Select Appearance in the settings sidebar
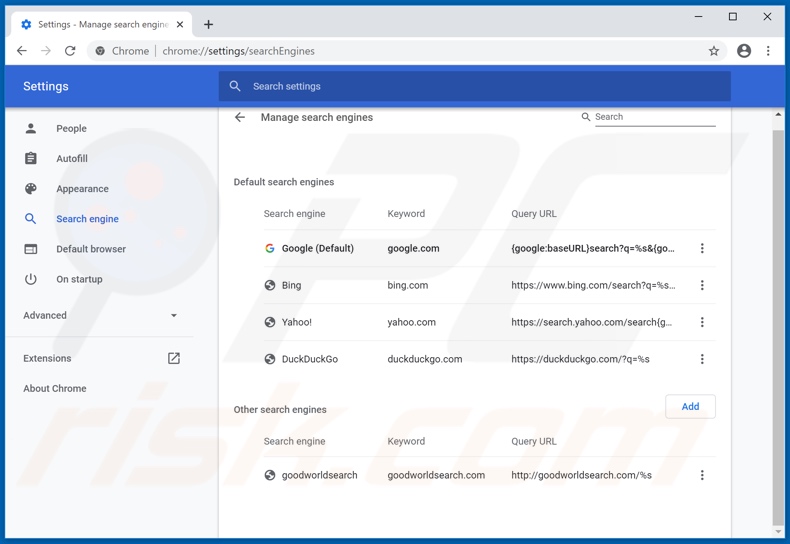Image resolution: width=790 pixels, height=544 pixels. click(x=82, y=189)
